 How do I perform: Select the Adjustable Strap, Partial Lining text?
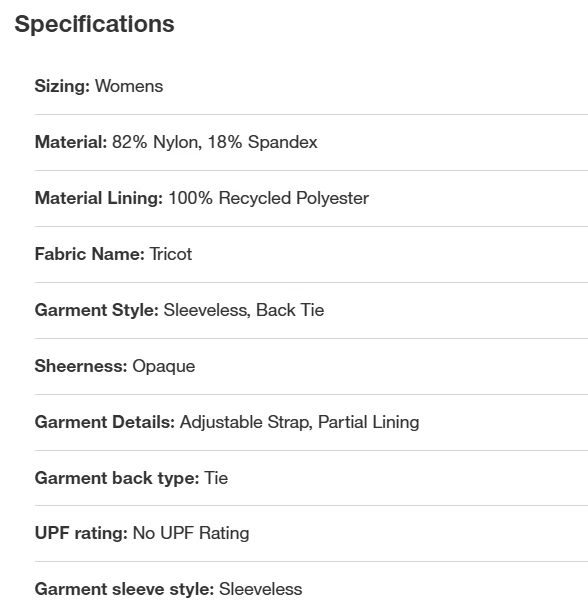click(299, 422)
